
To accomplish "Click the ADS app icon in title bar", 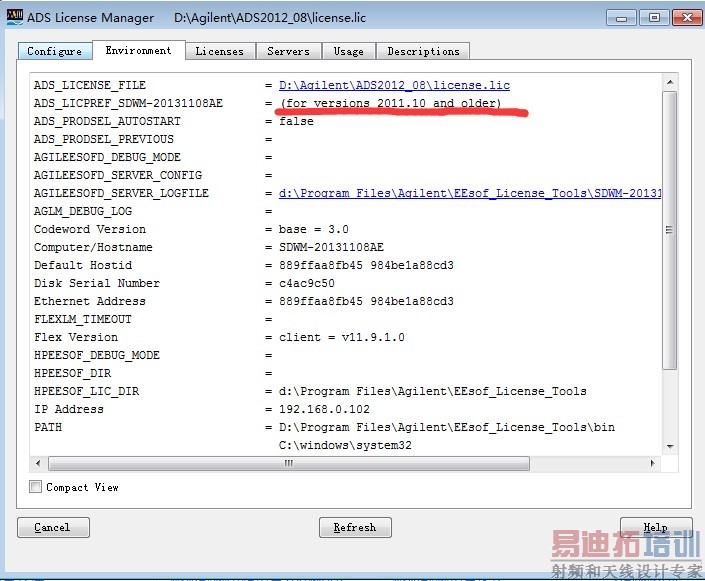I will point(14,17).
